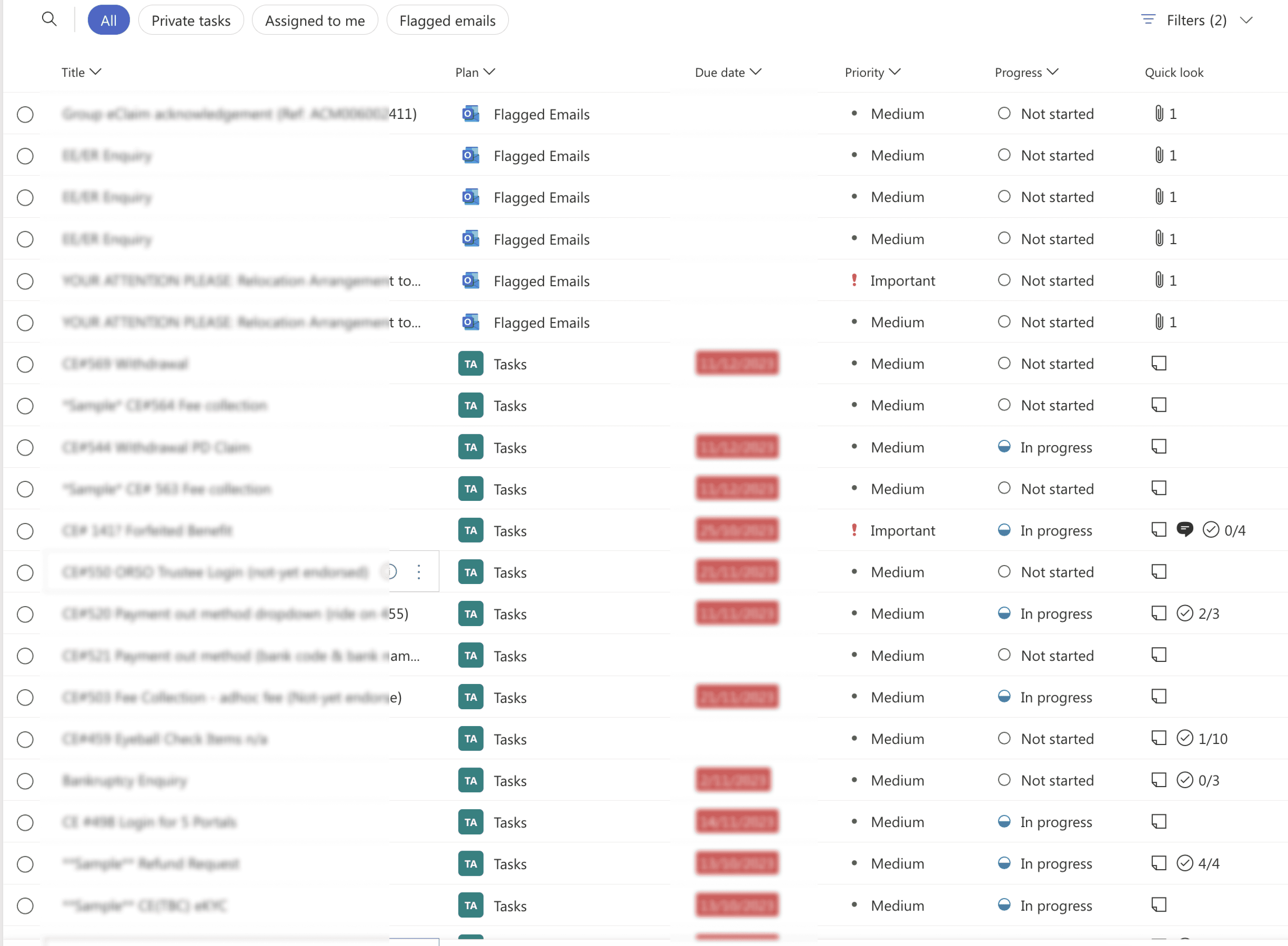Open the Priority column sort menu
1288x946 pixels.
pyautogui.click(x=872, y=72)
